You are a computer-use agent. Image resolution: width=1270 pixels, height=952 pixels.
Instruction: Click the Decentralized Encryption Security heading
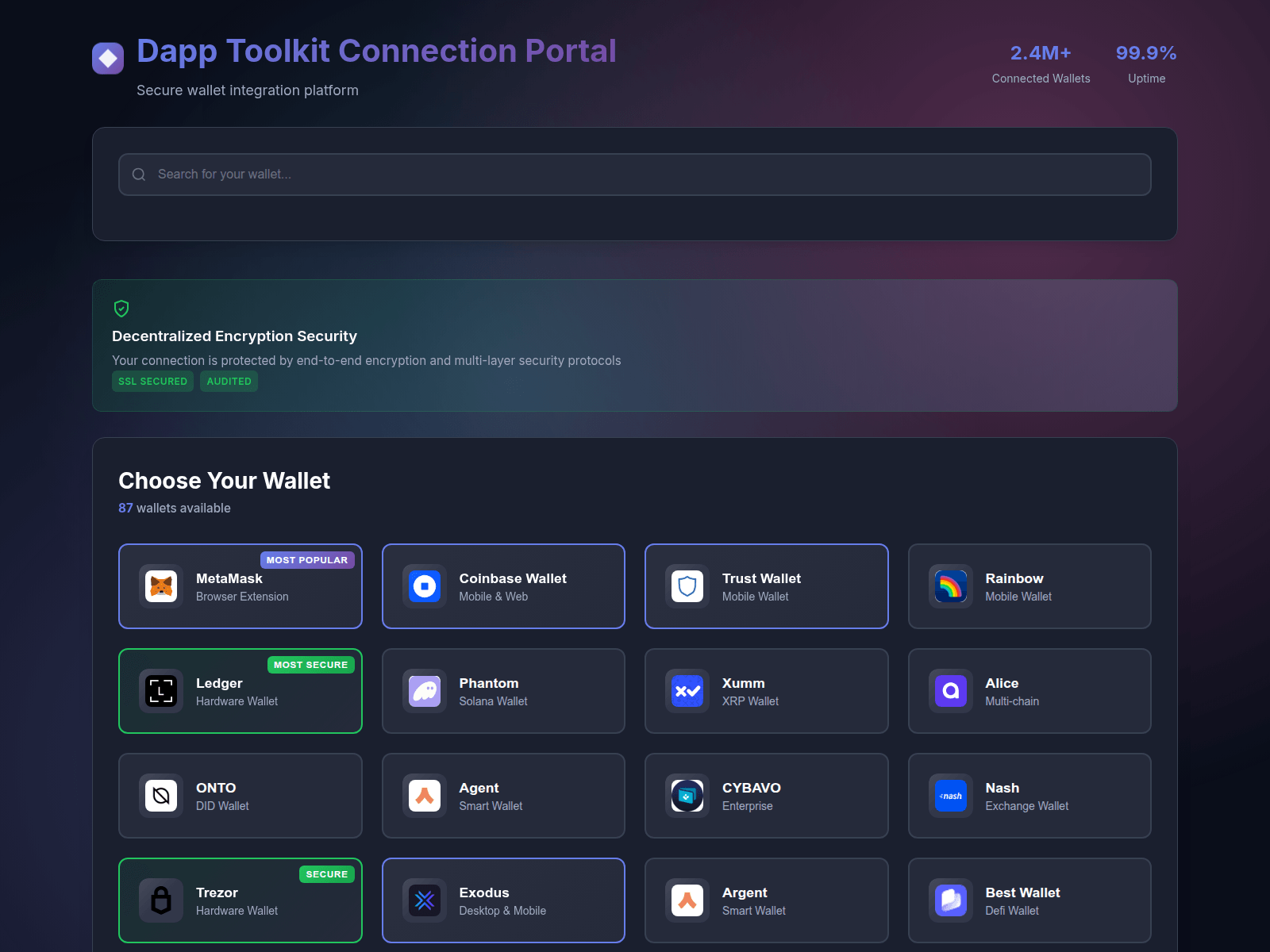[234, 336]
